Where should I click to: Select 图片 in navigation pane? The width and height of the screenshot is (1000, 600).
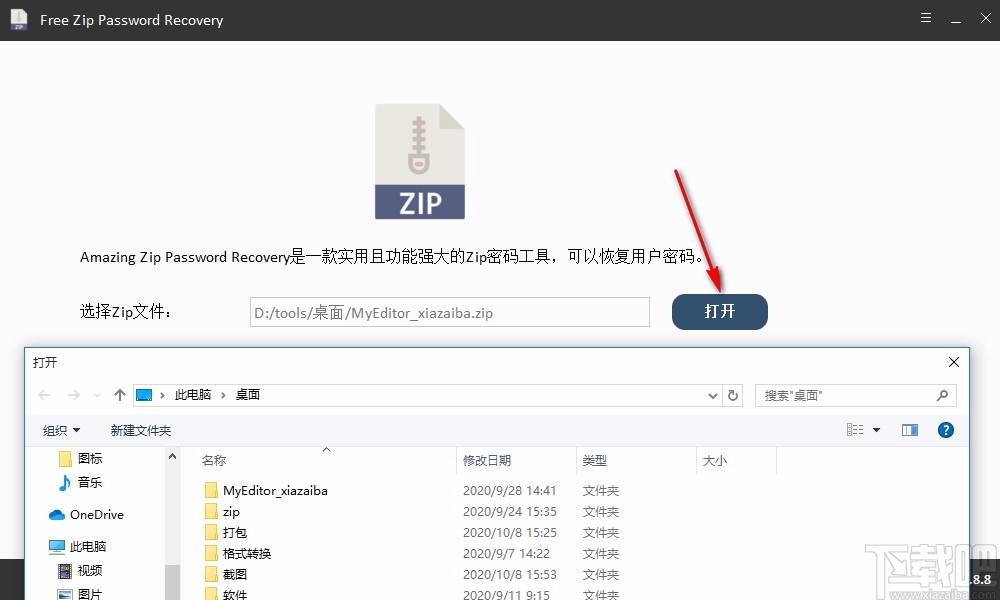coord(89,594)
